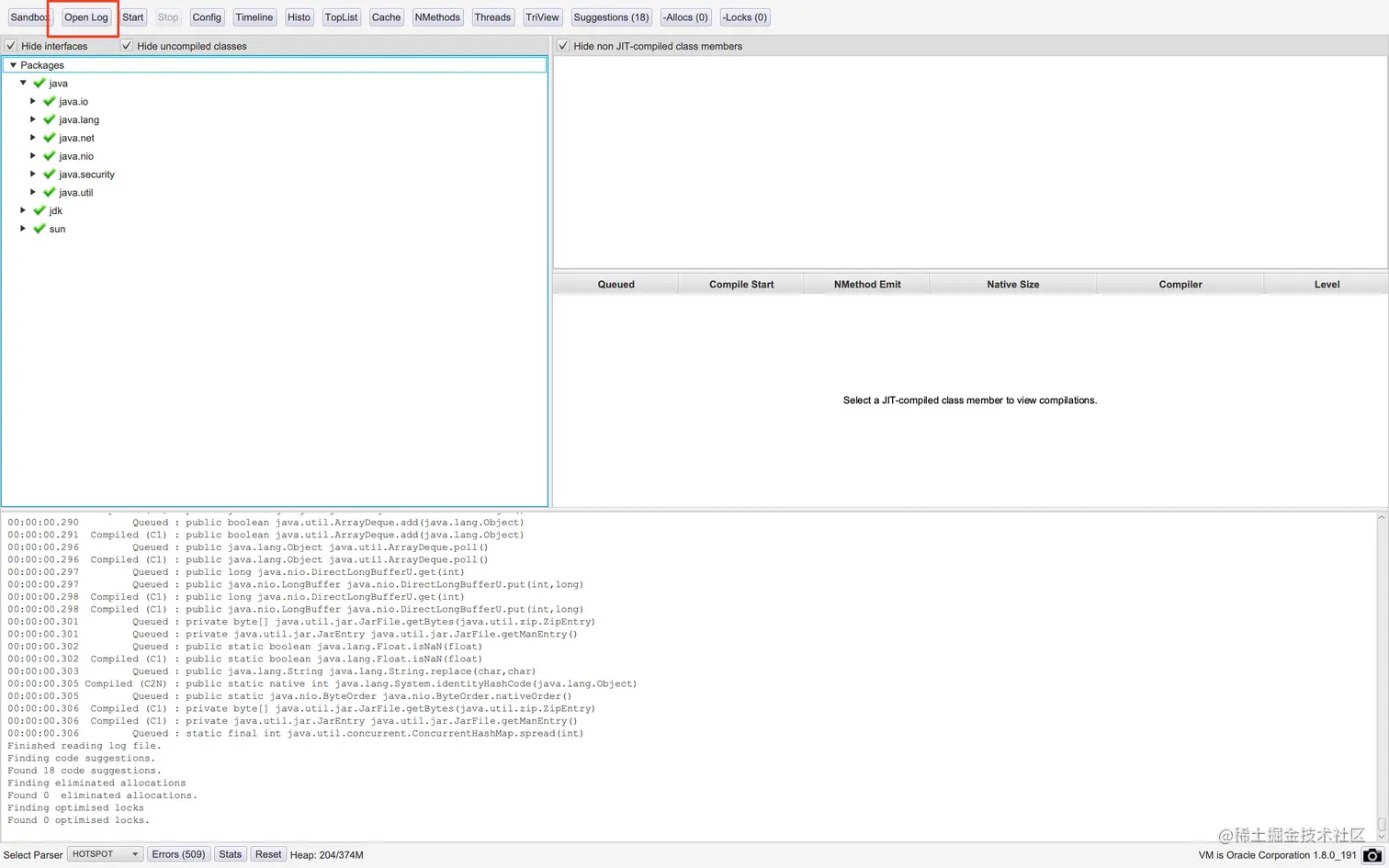The width and height of the screenshot is (1389, 868).
Task: Click the green checkmark beside java.security
Action: [x=50, y=174]
